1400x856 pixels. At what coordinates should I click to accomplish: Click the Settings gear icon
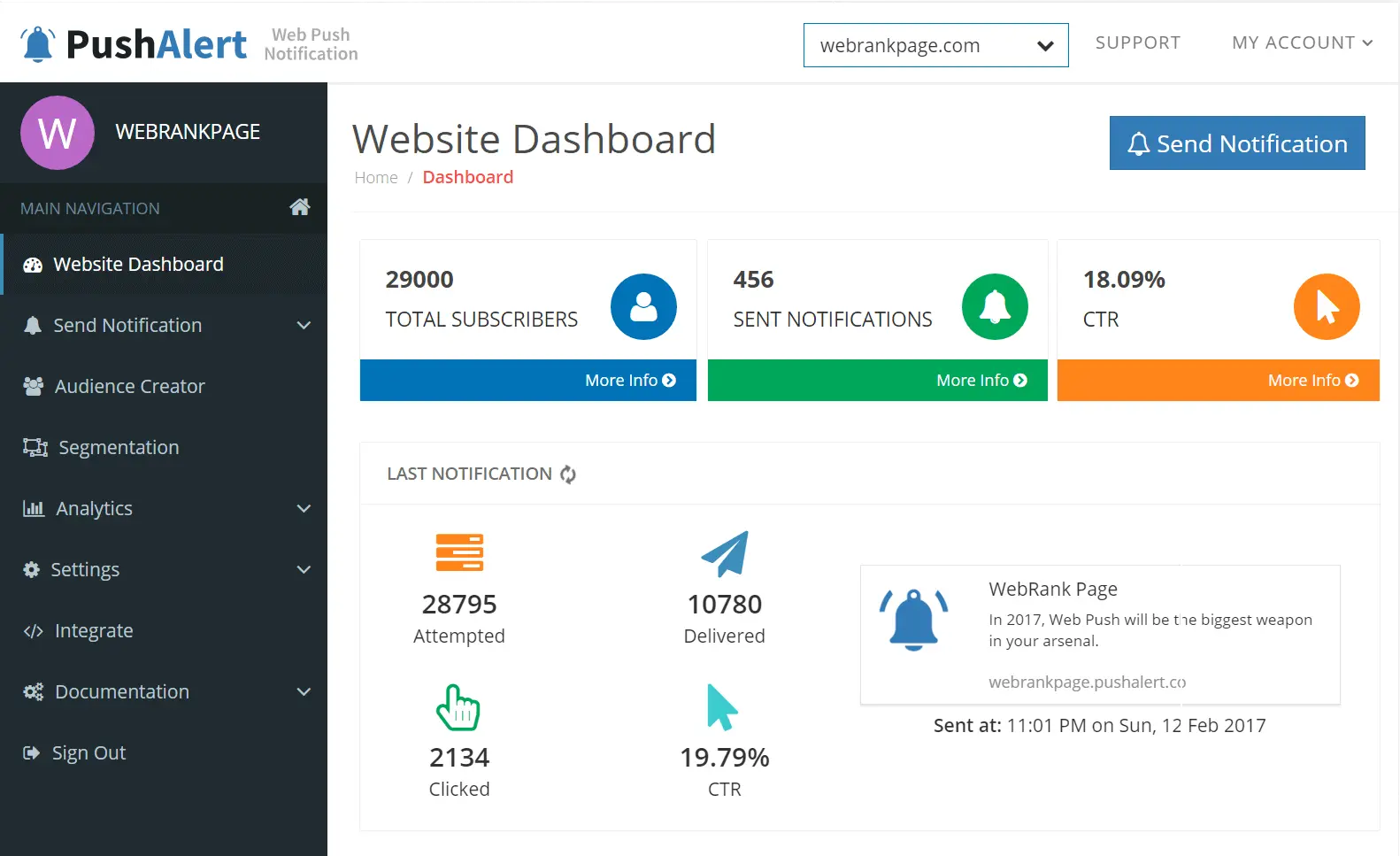click(32, 569)
